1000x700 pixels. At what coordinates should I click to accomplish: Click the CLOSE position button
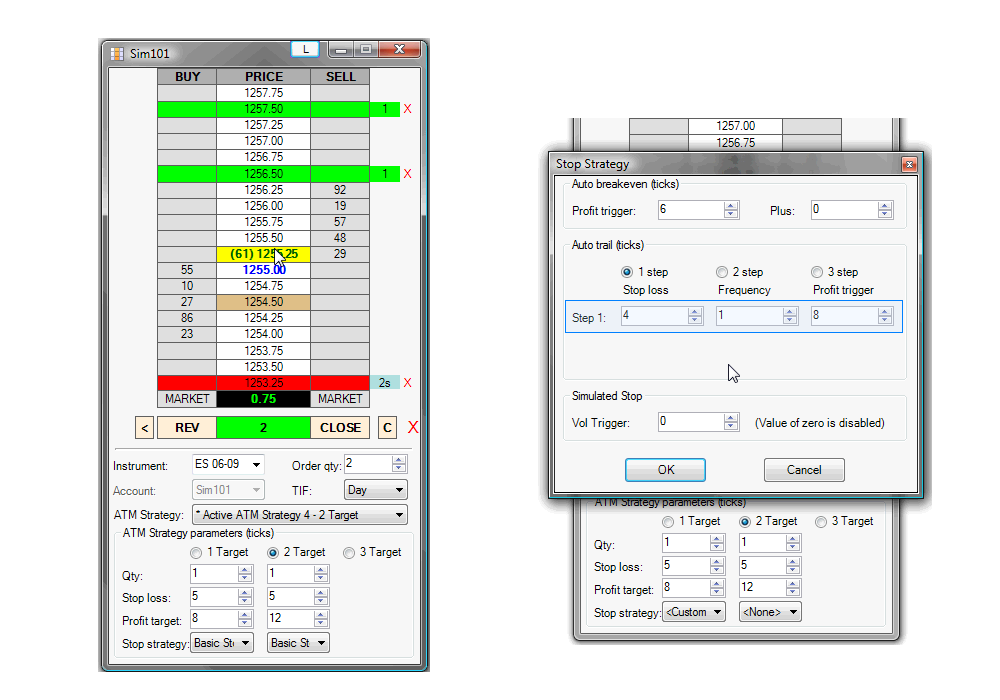tap(340, 428)
